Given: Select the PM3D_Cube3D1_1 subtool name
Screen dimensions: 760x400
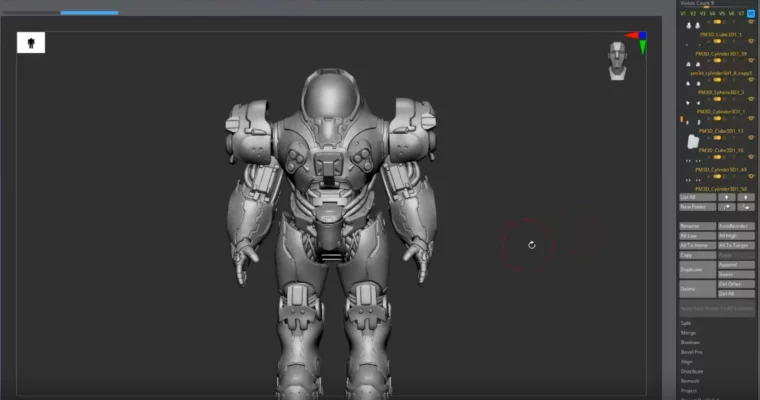Looking at the screenshot, I should tap(721, 34).
